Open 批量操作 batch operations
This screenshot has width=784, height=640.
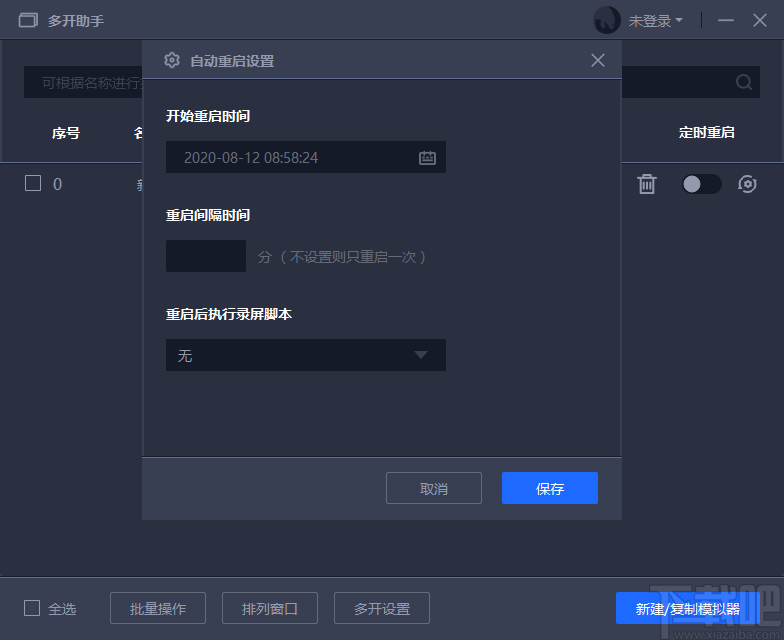tap(158, 608)
